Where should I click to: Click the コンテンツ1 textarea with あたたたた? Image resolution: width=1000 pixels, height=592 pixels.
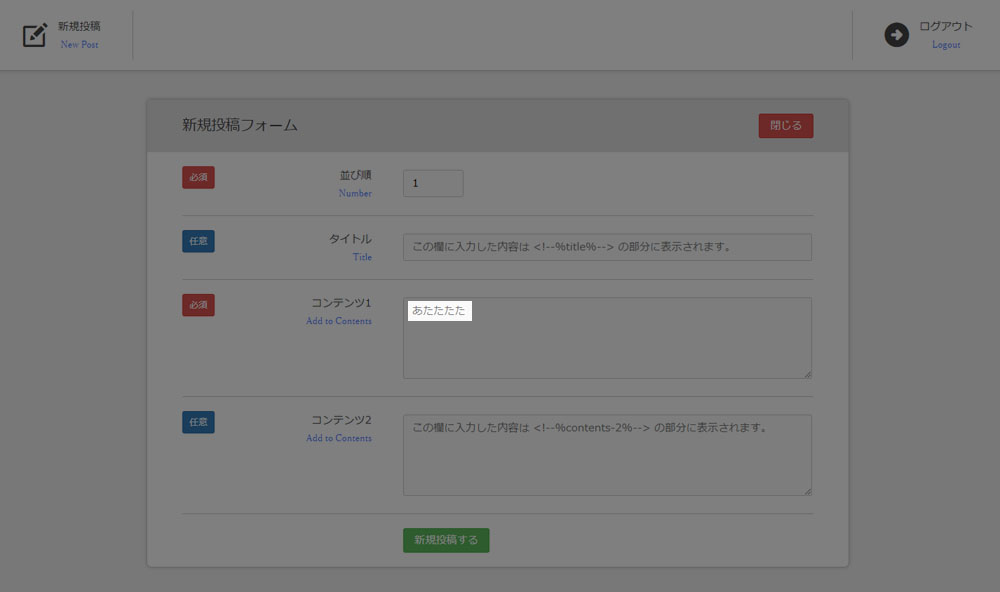[x=607, y=337]
